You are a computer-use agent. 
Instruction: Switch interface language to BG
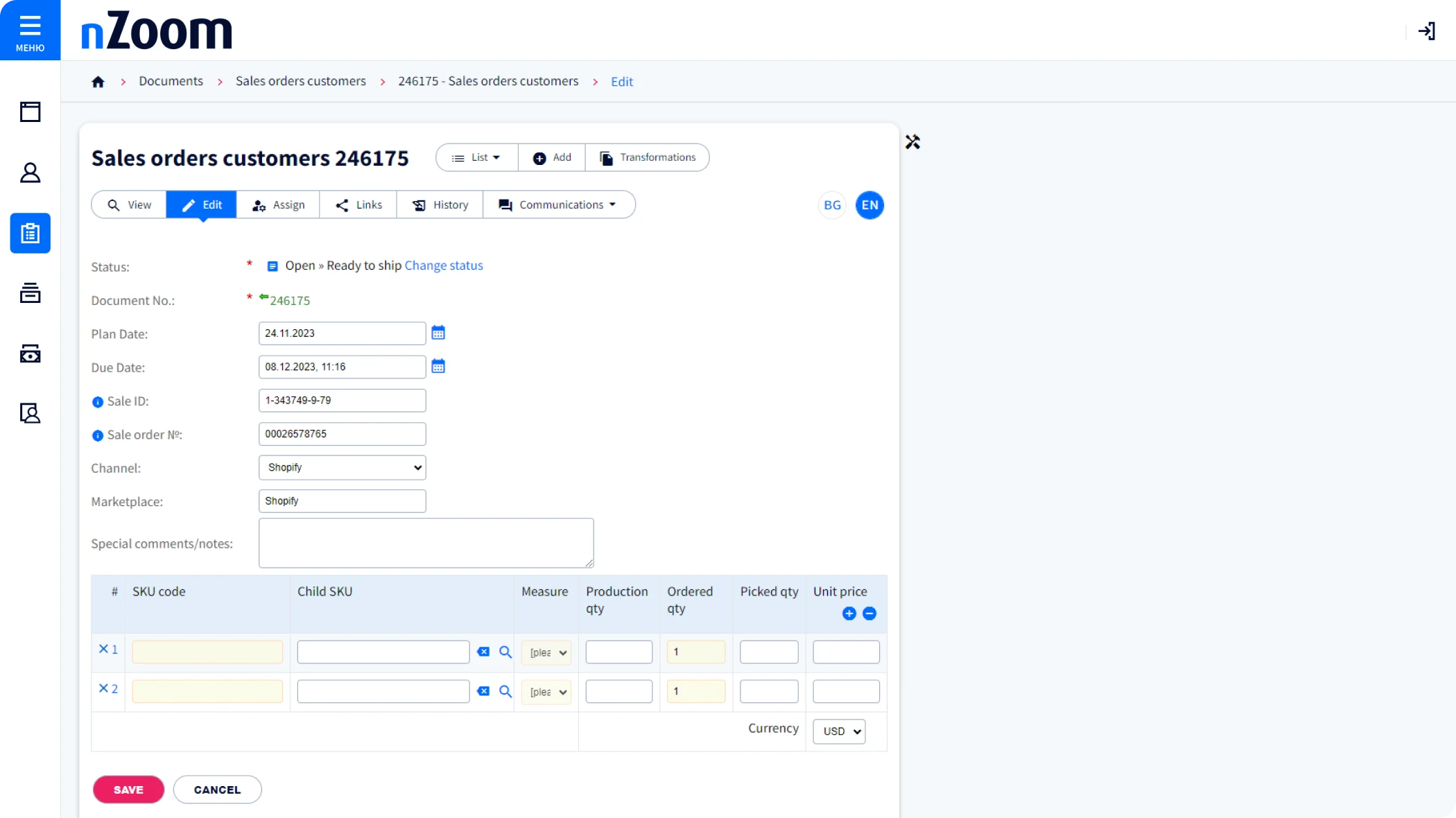[832, 205]
